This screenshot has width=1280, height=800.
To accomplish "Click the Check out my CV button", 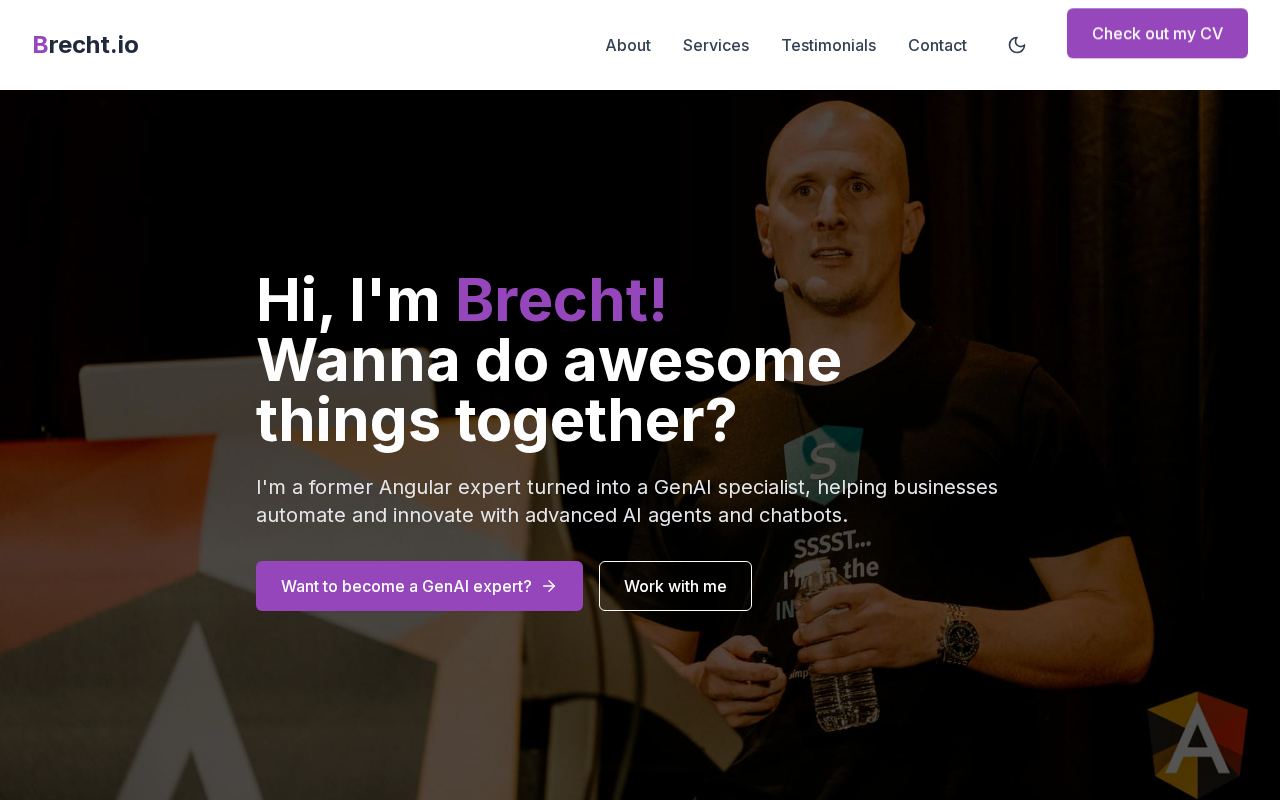I will tap(1157, 33).
